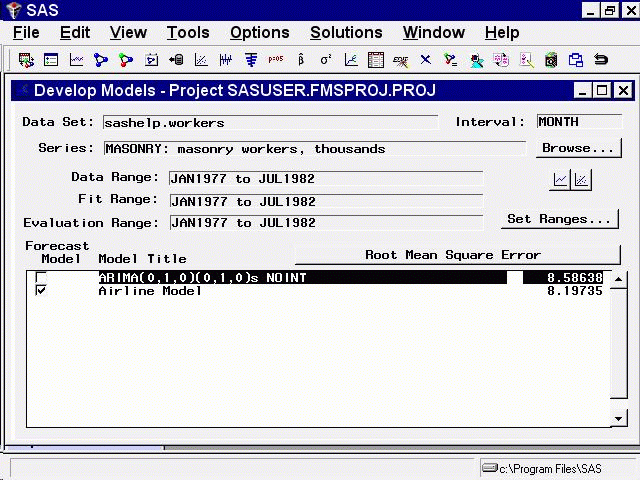Enable forecast model checkbox for ARIMA(0,1,0)(0,1,0)s NOINT

[x=41, y=278]
